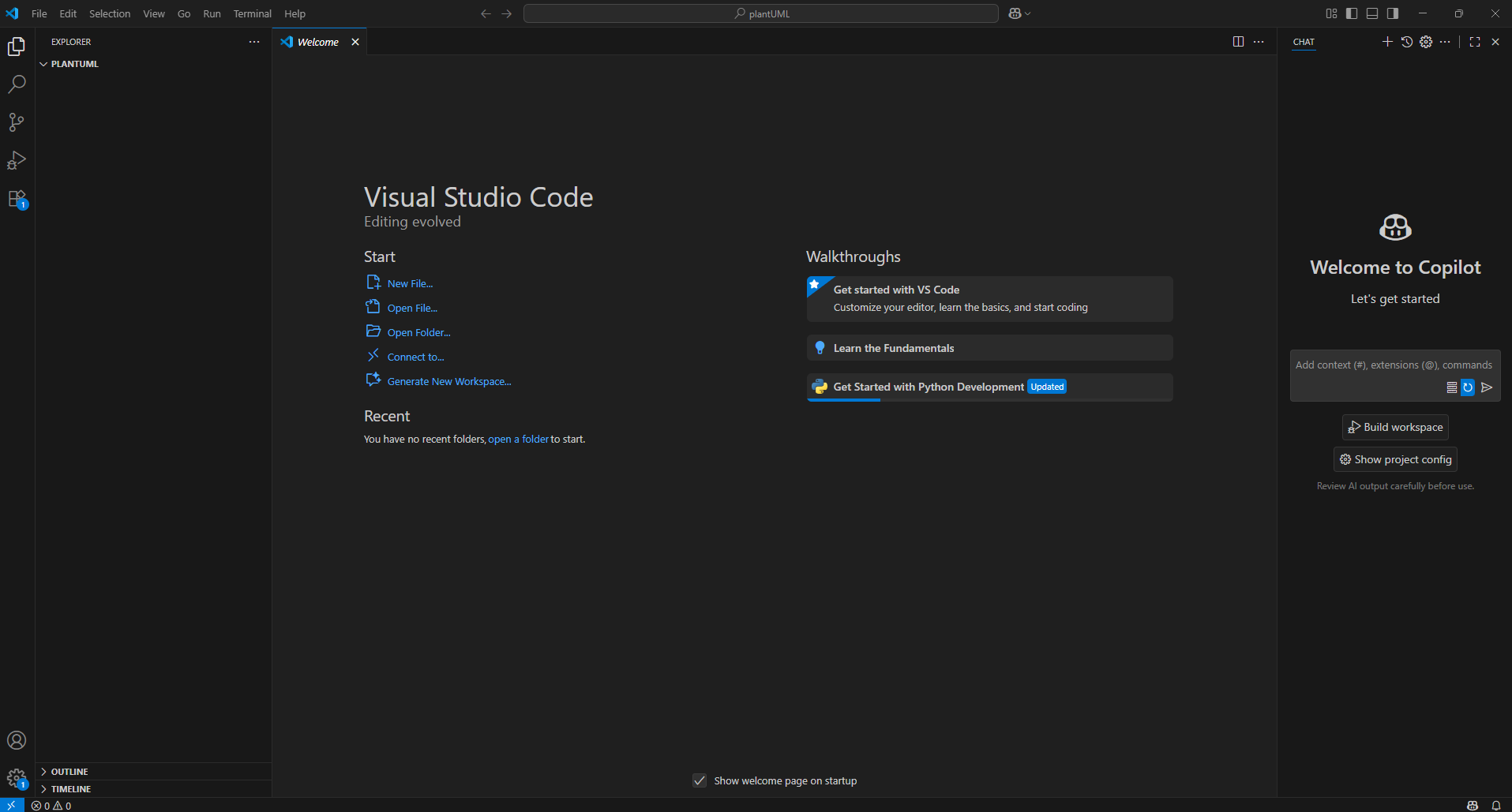Viewport: 1512px width, 812px height.
Task: Click the Open File... link
Action: coord(412,308)
